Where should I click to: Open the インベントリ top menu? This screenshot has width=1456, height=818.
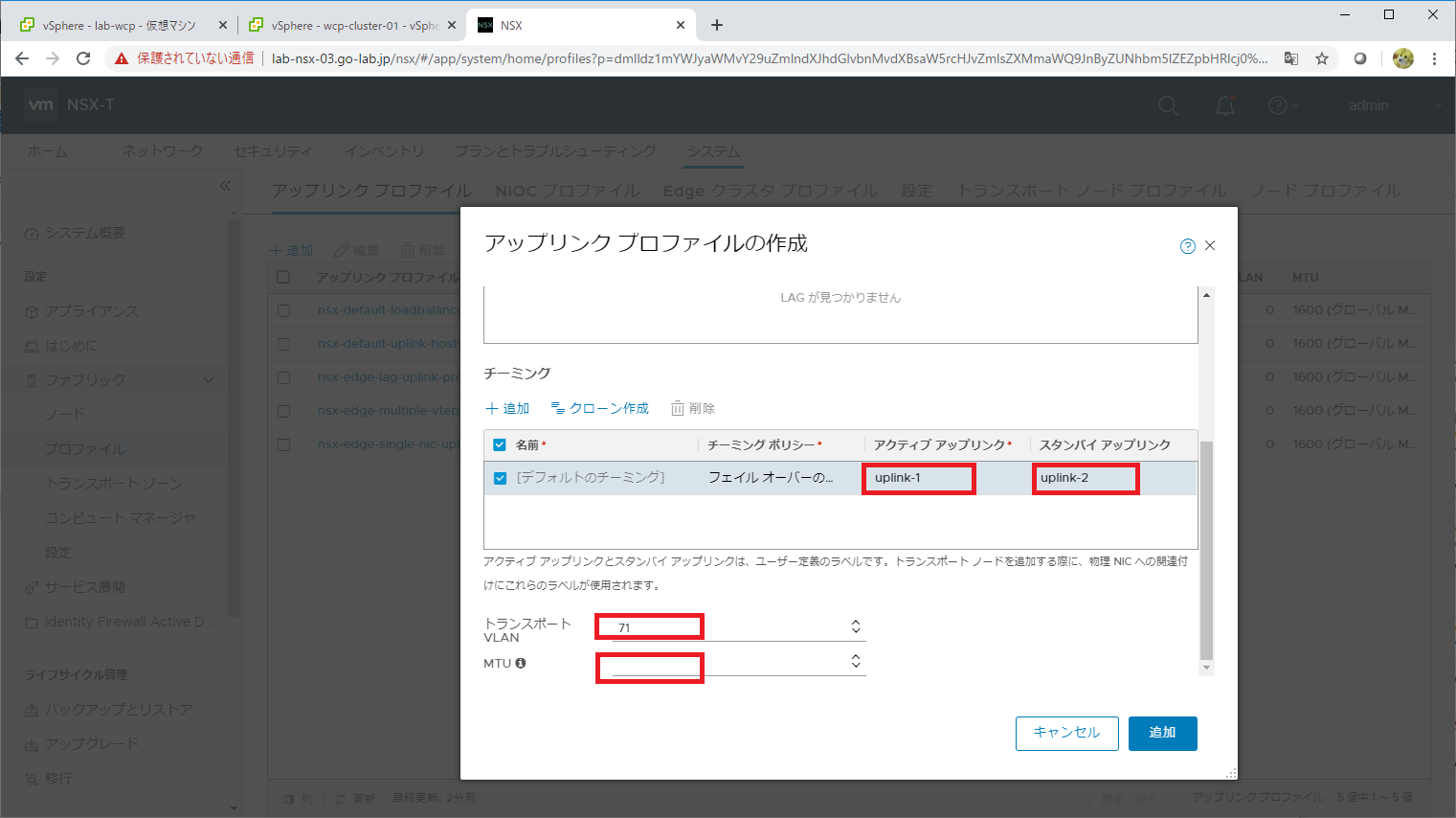pos(384,151)
